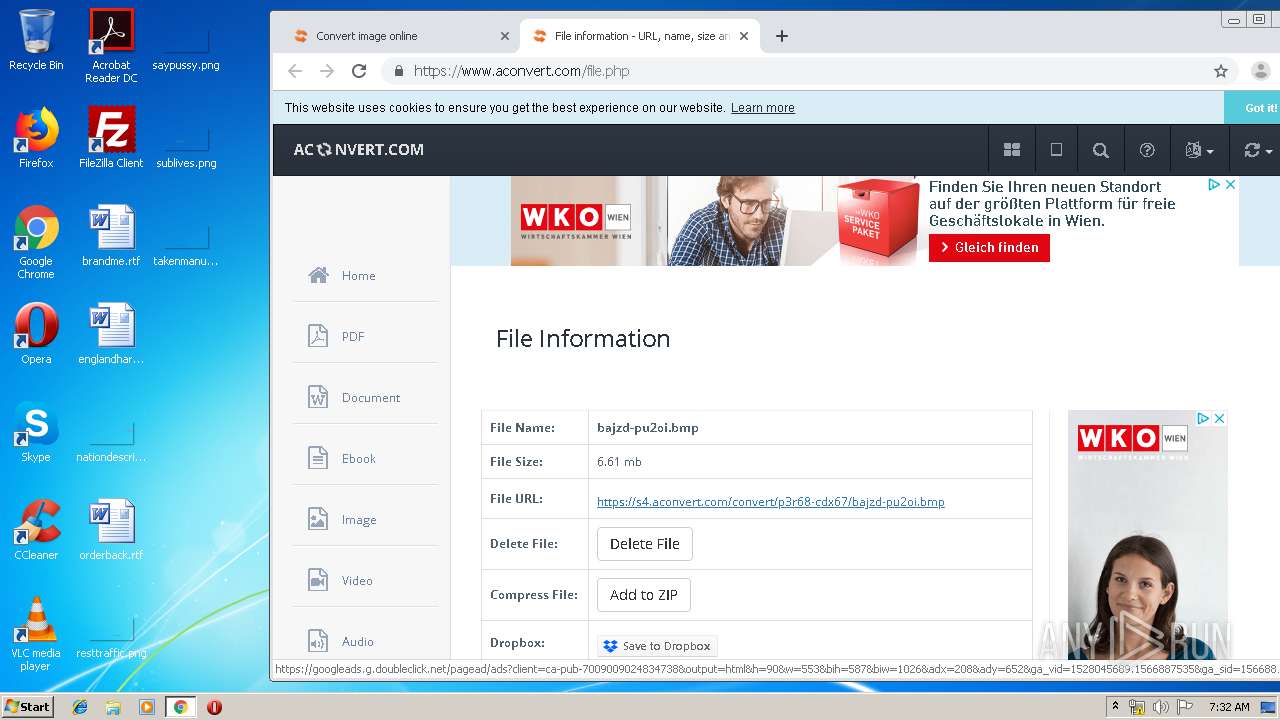Close the right sidebar WKO ad
The image size is (1280, 720).
tap(1219, 418)
